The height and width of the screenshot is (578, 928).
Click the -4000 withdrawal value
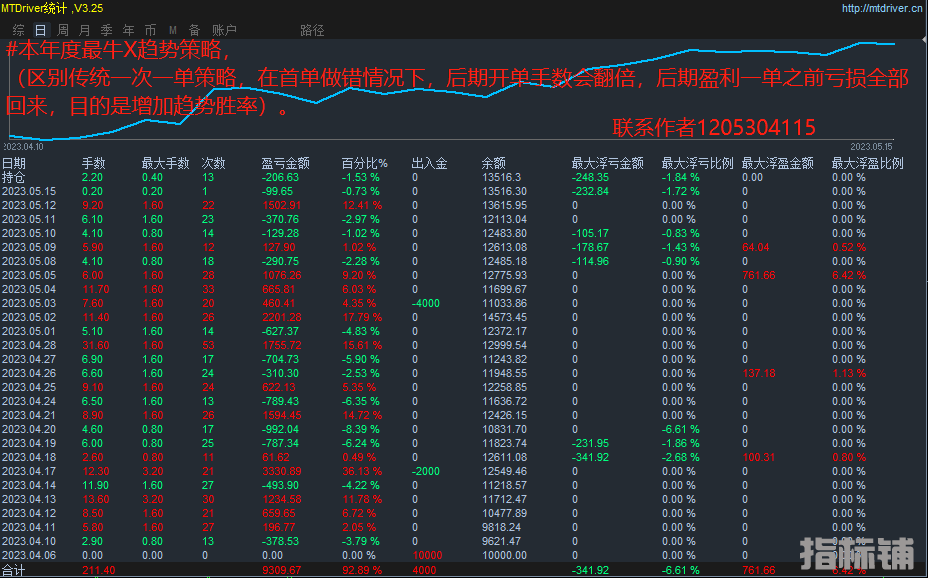[x=426, y=303]
